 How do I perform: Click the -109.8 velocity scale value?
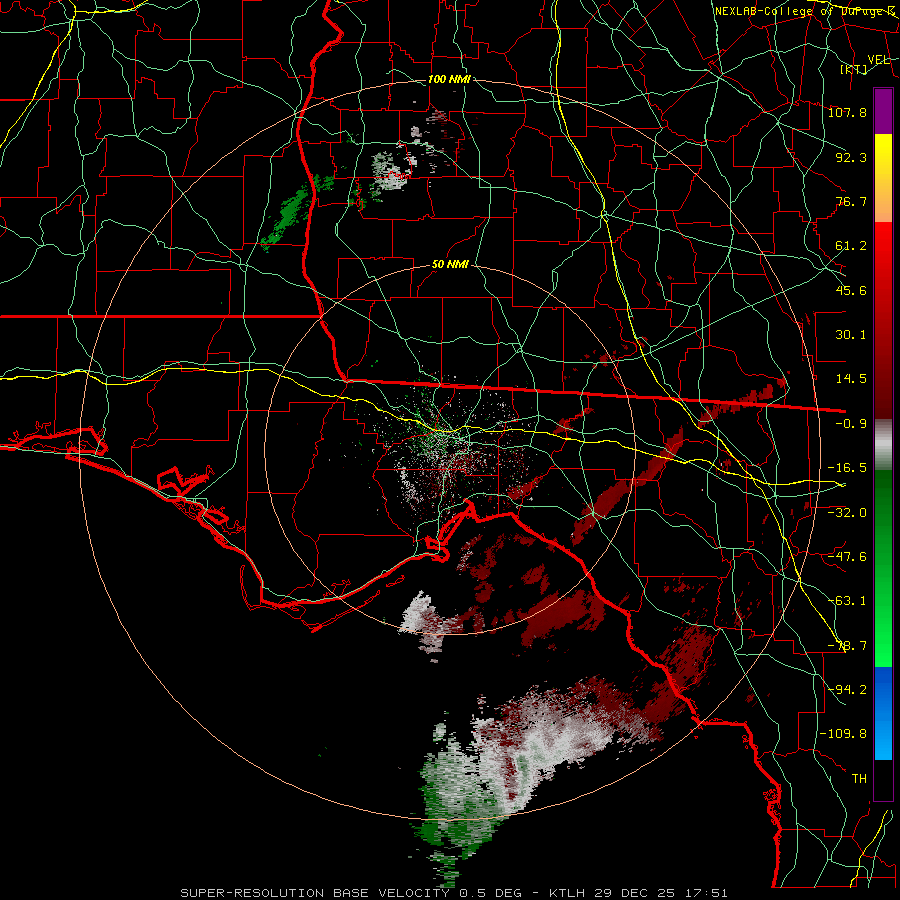tap(843, 734)
